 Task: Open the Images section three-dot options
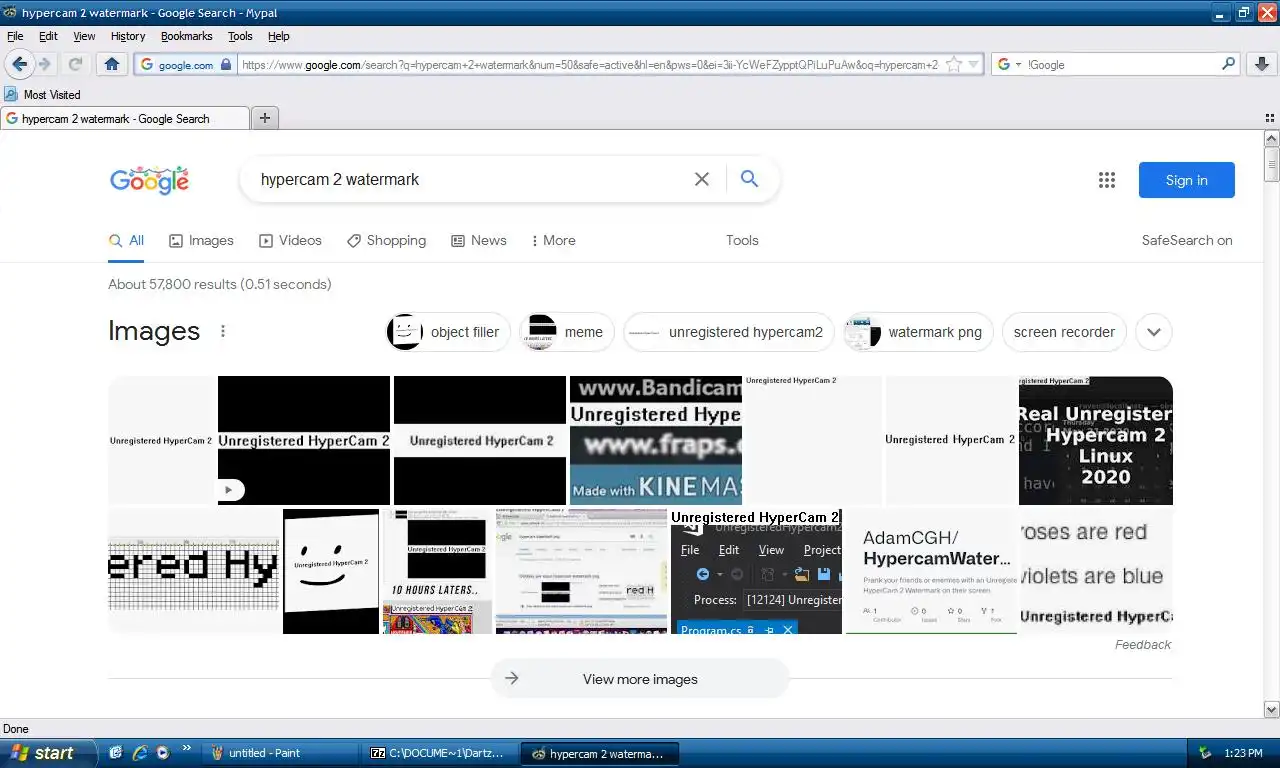pyautogui.click(x=223, y=331)
